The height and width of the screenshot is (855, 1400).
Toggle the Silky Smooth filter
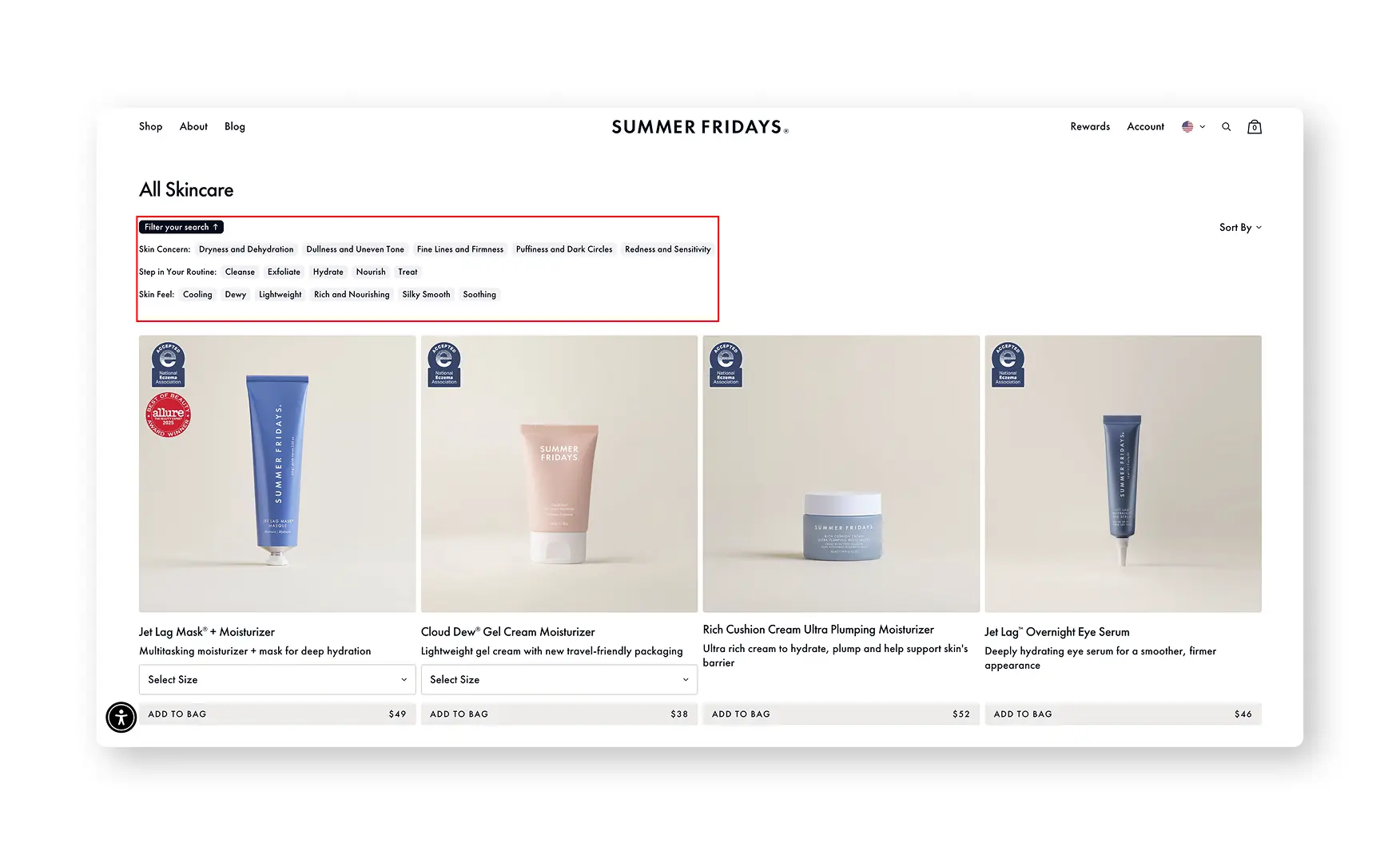(x=426, y=294)
